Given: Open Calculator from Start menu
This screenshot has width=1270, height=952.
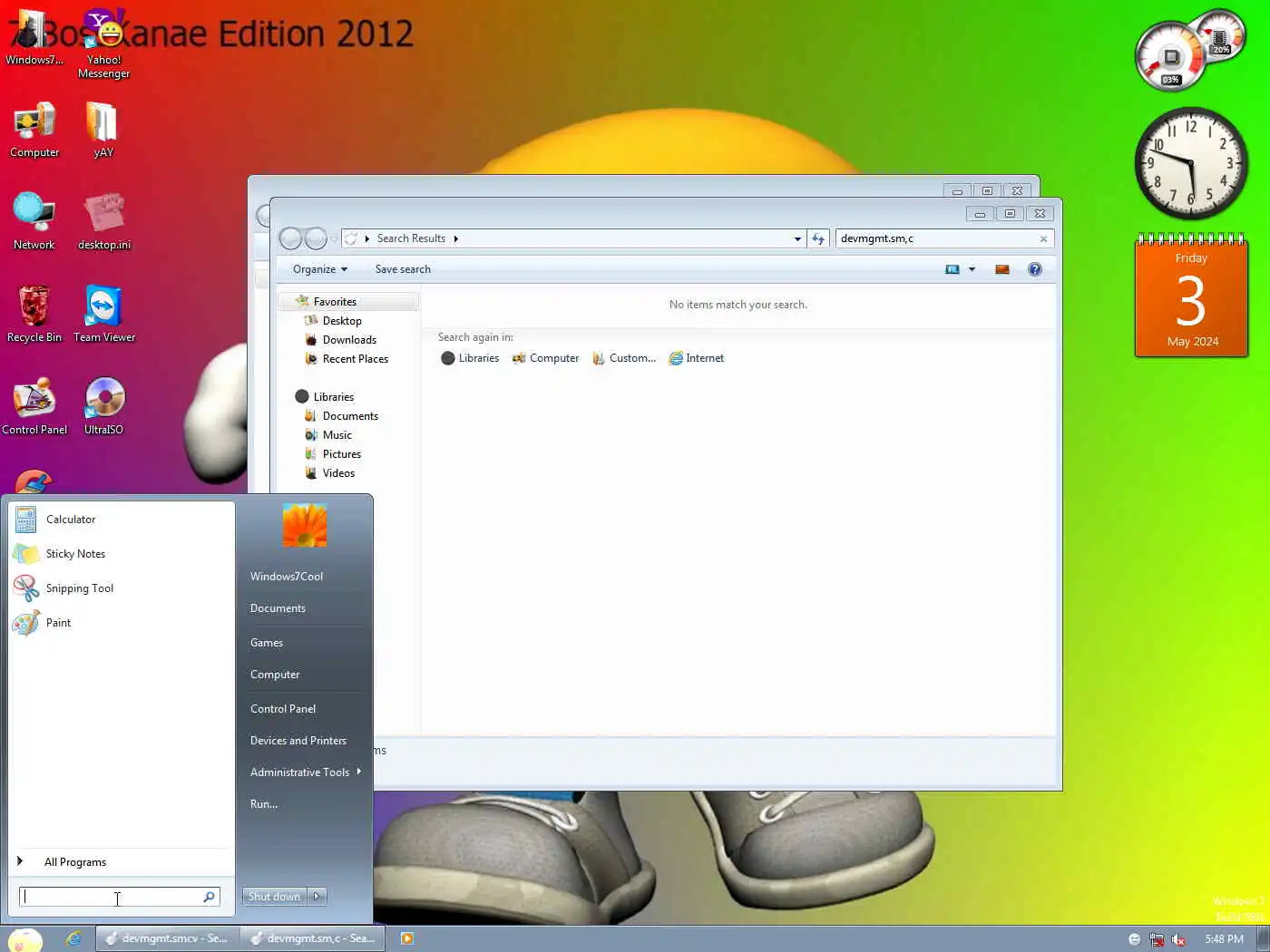Looking at the screenshot, I should point(122,520).
